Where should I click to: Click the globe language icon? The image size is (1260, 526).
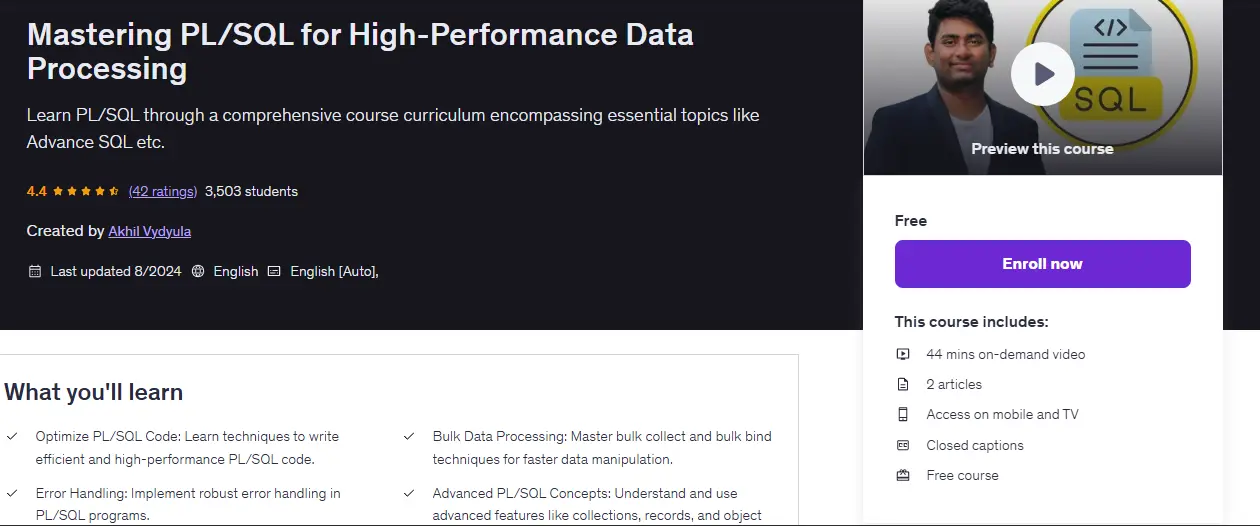coord(198,271)
